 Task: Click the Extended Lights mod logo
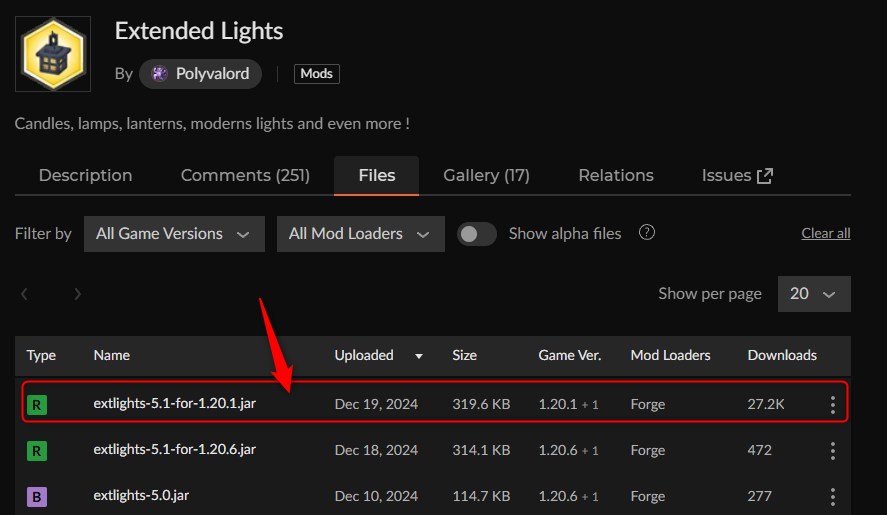click(53, 54)
